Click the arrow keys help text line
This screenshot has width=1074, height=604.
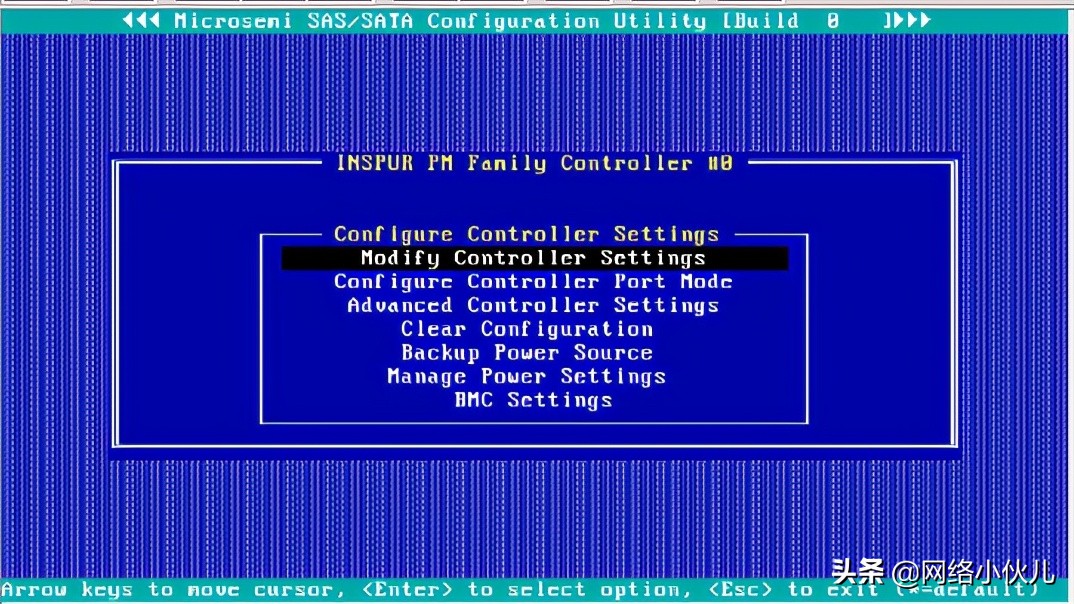521,590
